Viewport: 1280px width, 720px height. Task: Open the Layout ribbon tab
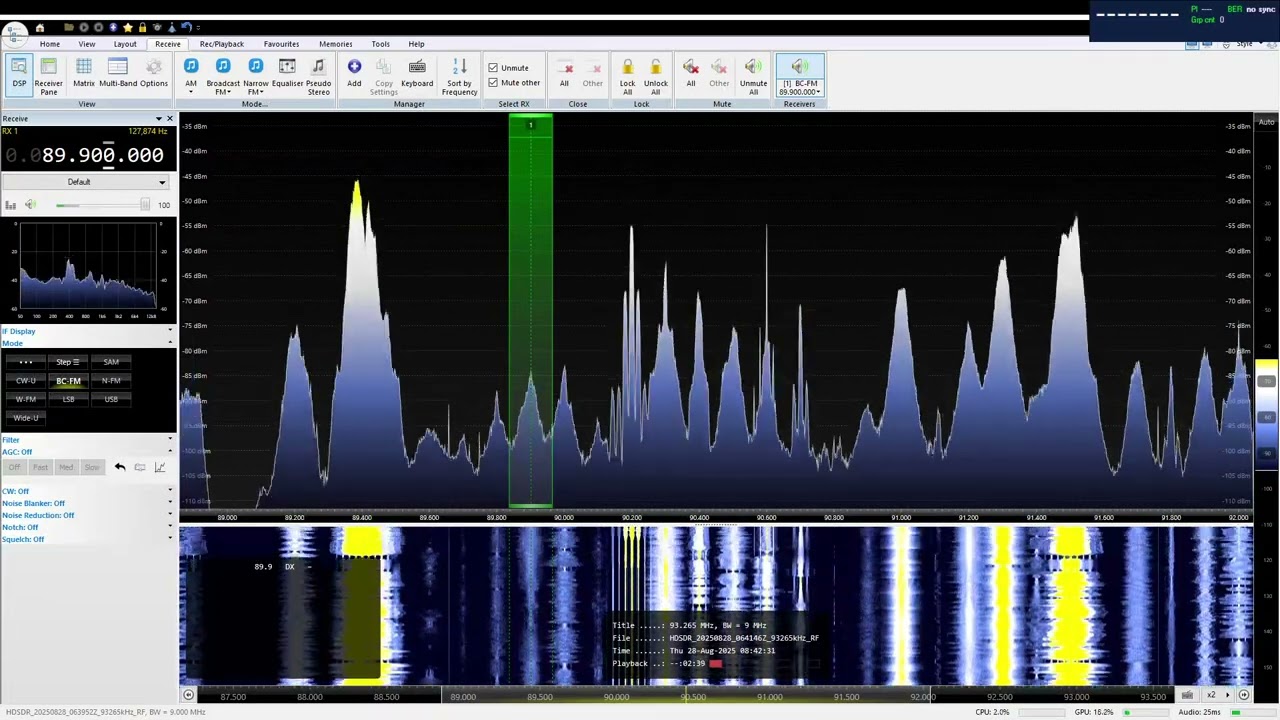(125, 44)
